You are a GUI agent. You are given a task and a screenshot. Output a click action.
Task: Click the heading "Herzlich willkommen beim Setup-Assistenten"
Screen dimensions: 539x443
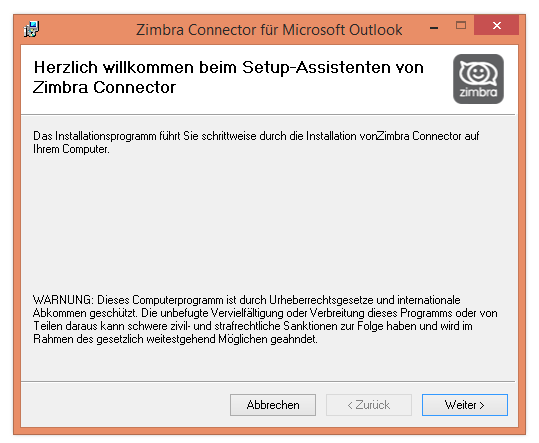(x=228, y=67)
